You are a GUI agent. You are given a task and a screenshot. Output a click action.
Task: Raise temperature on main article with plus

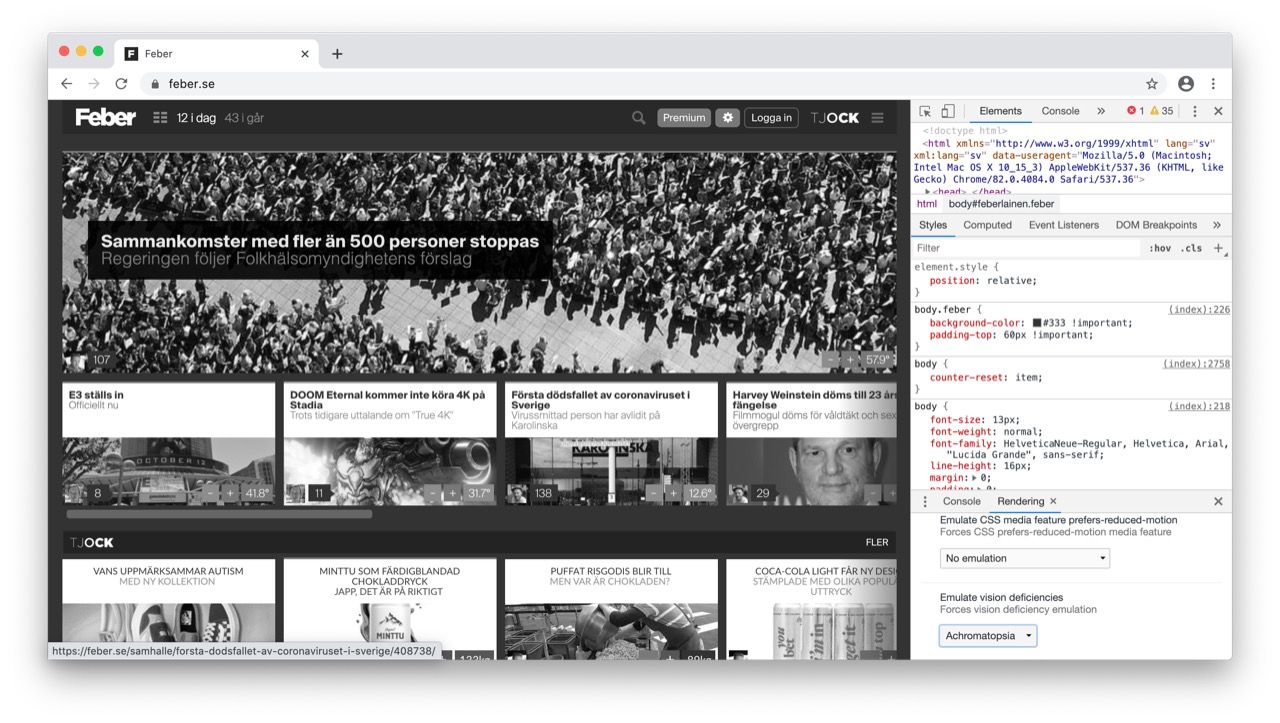[850, 360]
